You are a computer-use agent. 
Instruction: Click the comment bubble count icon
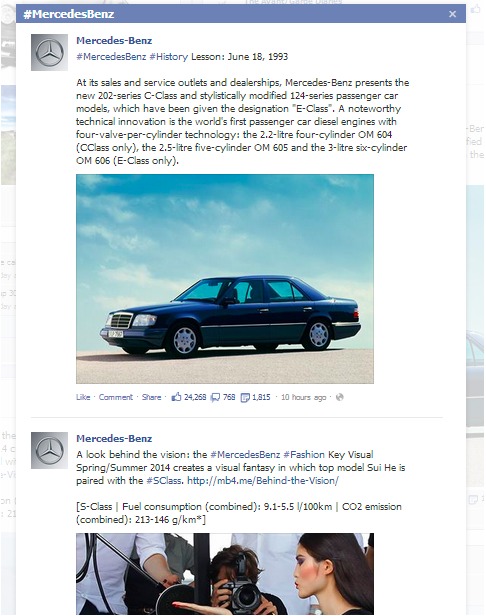click(215, 397)
